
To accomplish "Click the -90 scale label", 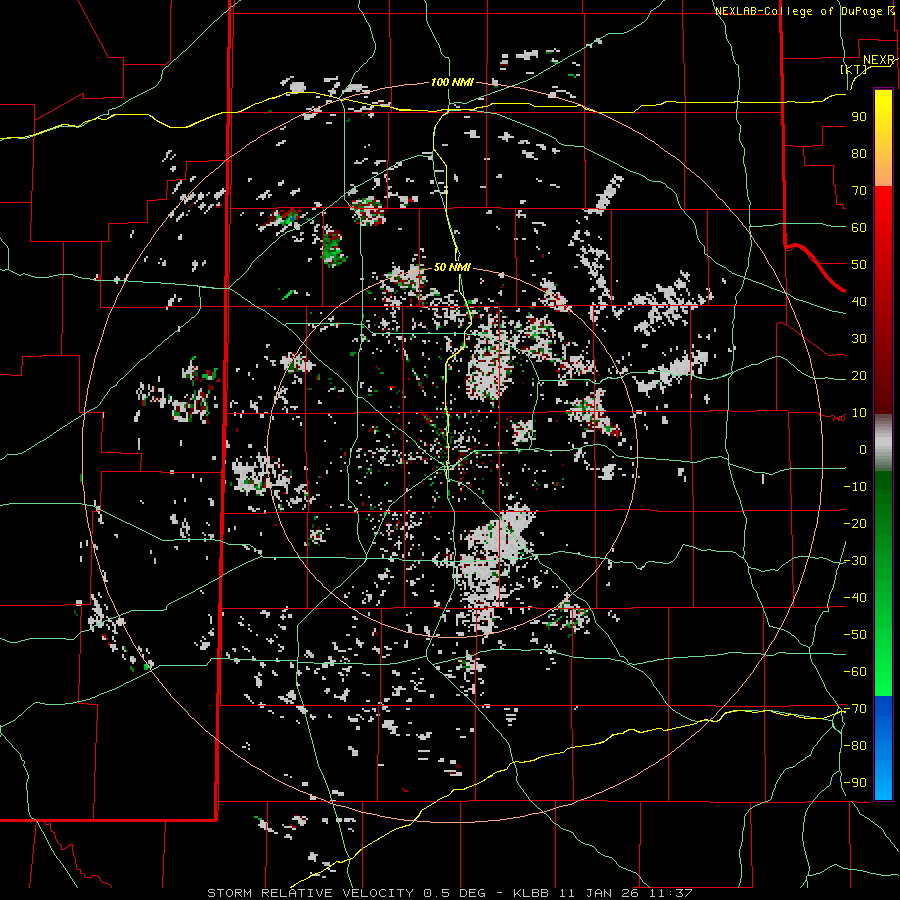I will pos(855,783).
